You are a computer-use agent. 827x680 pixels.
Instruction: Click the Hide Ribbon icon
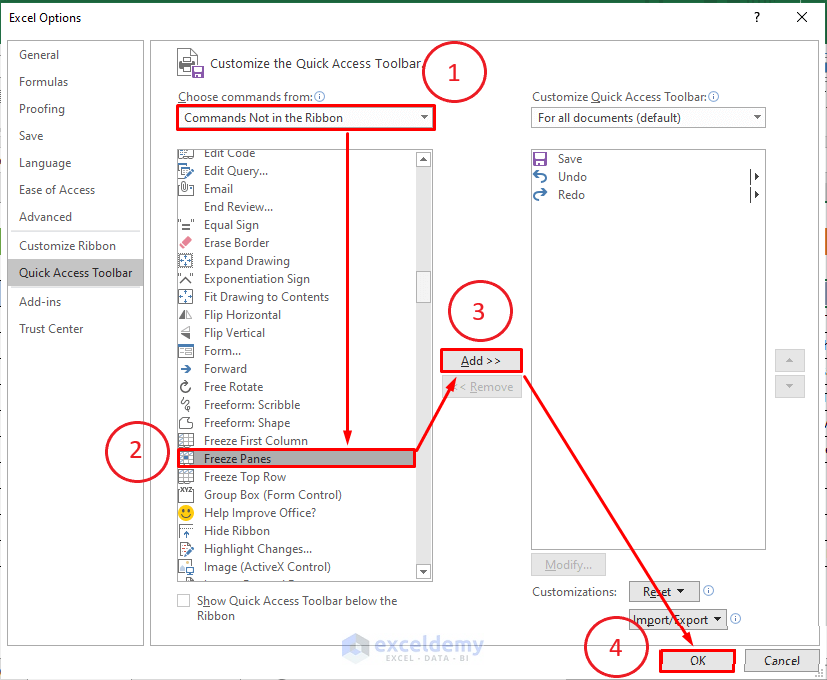[186, 531]
